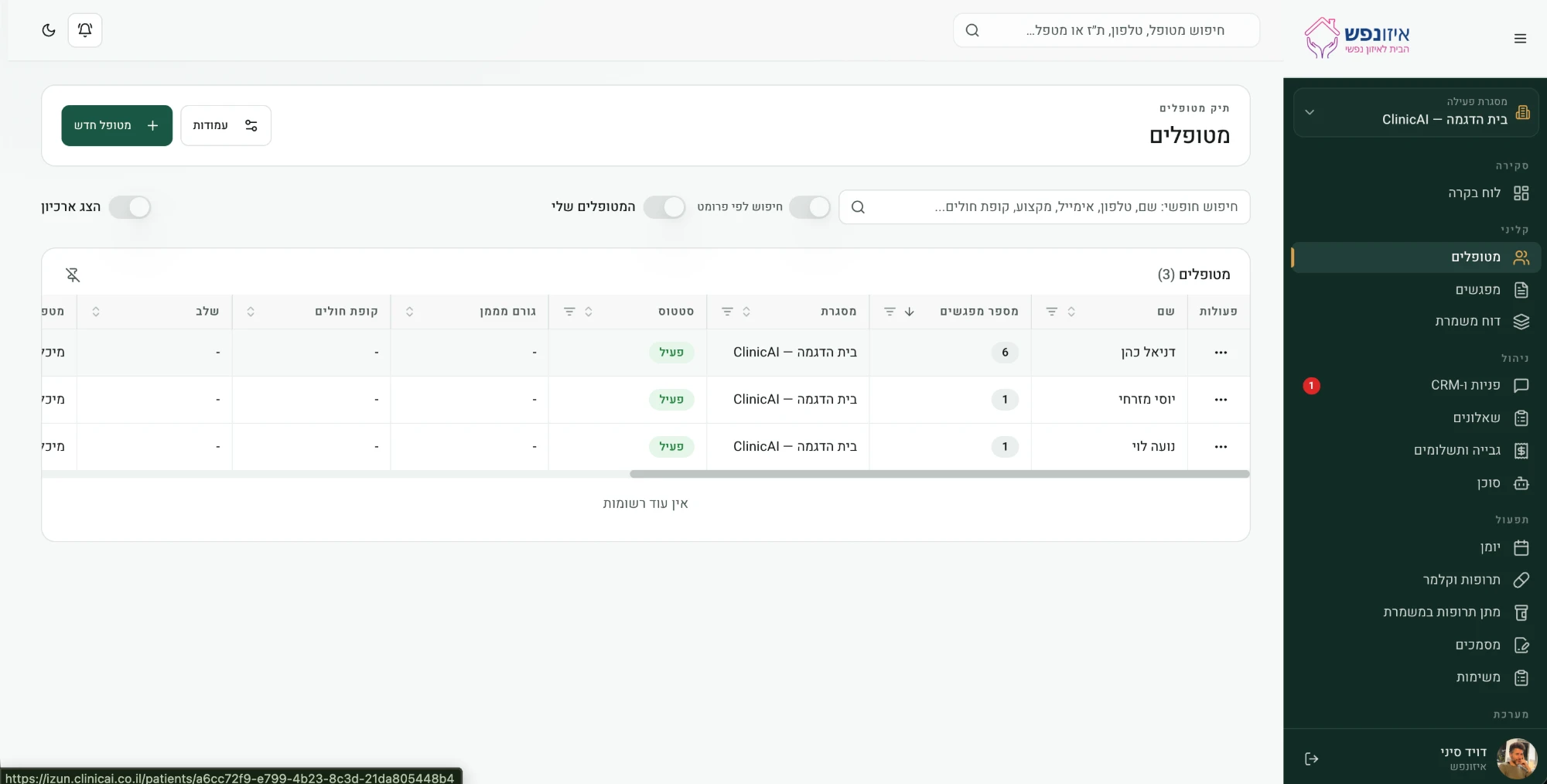Viewport: 1547px width, 784px height.
Task: Sort by סטטוס column arrows
Action: 589,312
